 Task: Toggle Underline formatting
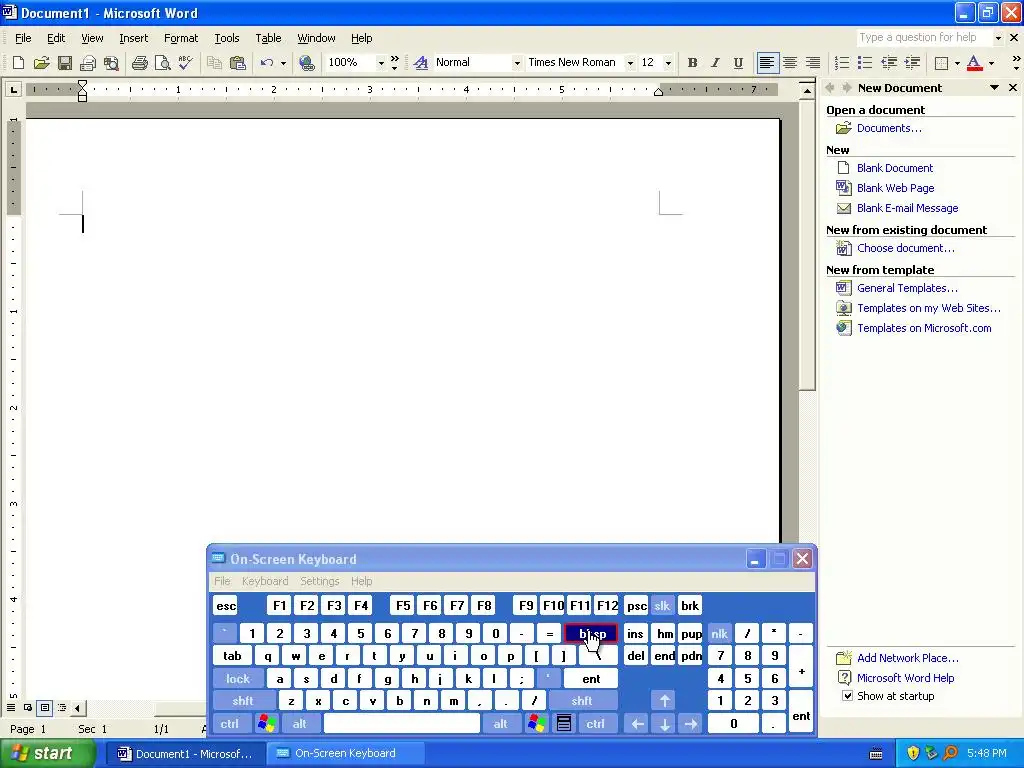[x=738, y=63]
